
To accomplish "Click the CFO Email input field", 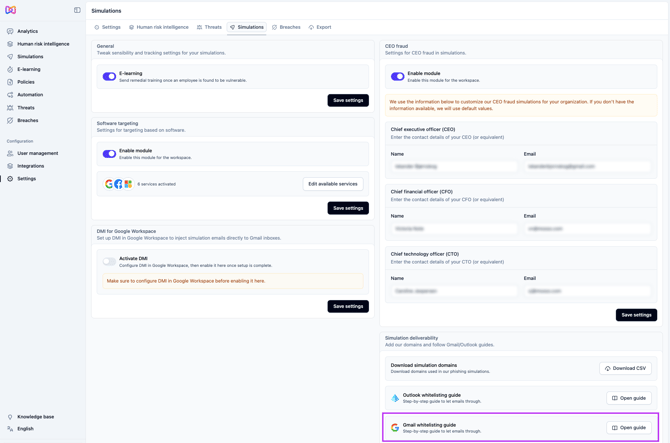I will [588, 229].
